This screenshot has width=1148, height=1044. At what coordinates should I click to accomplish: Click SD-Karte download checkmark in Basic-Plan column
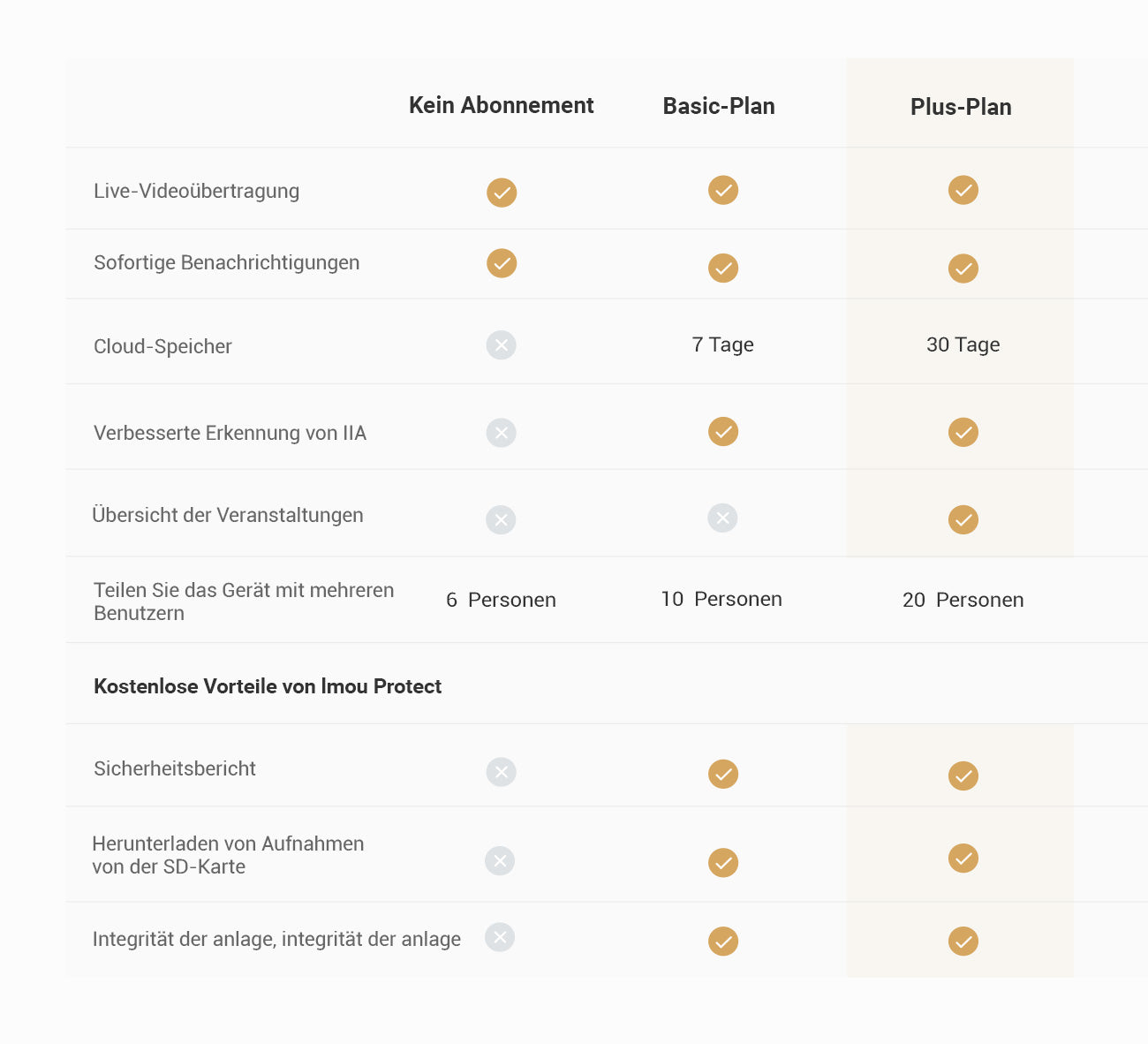pos(723,863)
